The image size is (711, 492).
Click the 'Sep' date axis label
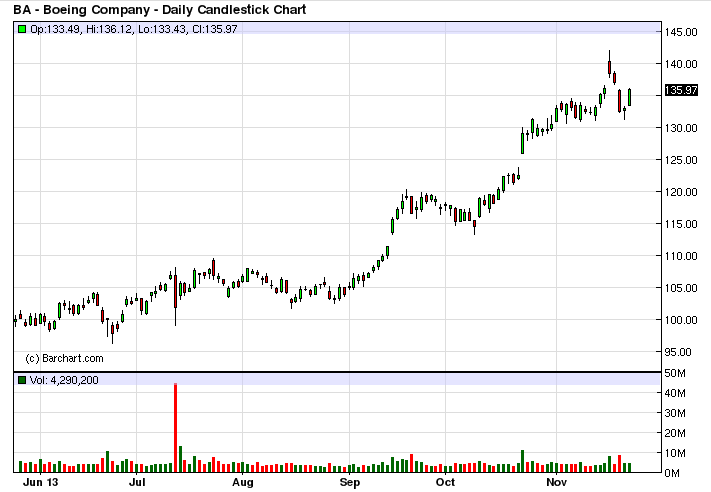(x=350, y=482)
